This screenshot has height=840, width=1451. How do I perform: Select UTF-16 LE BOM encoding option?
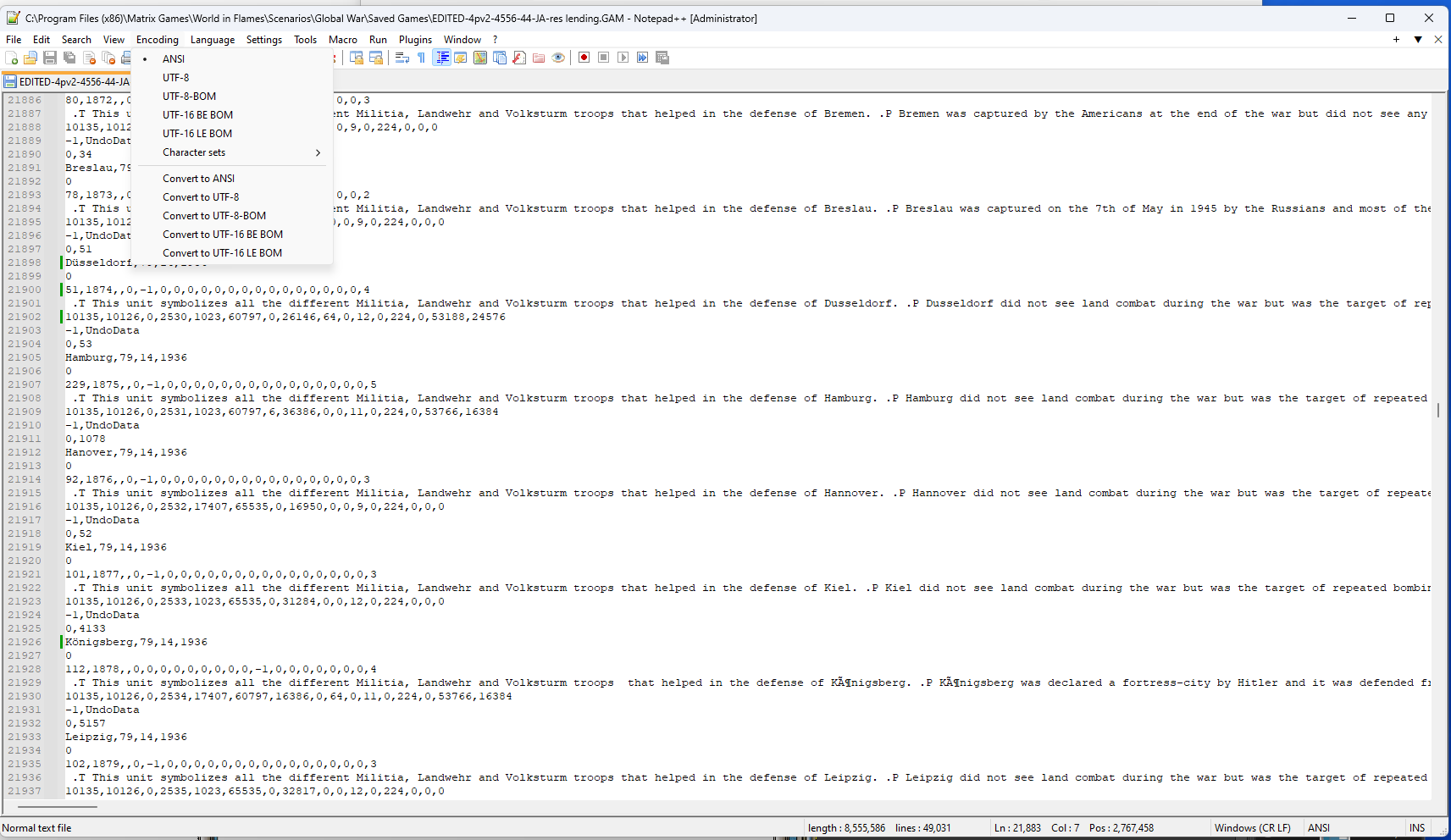pyautogui.click(x=232, y=134)
